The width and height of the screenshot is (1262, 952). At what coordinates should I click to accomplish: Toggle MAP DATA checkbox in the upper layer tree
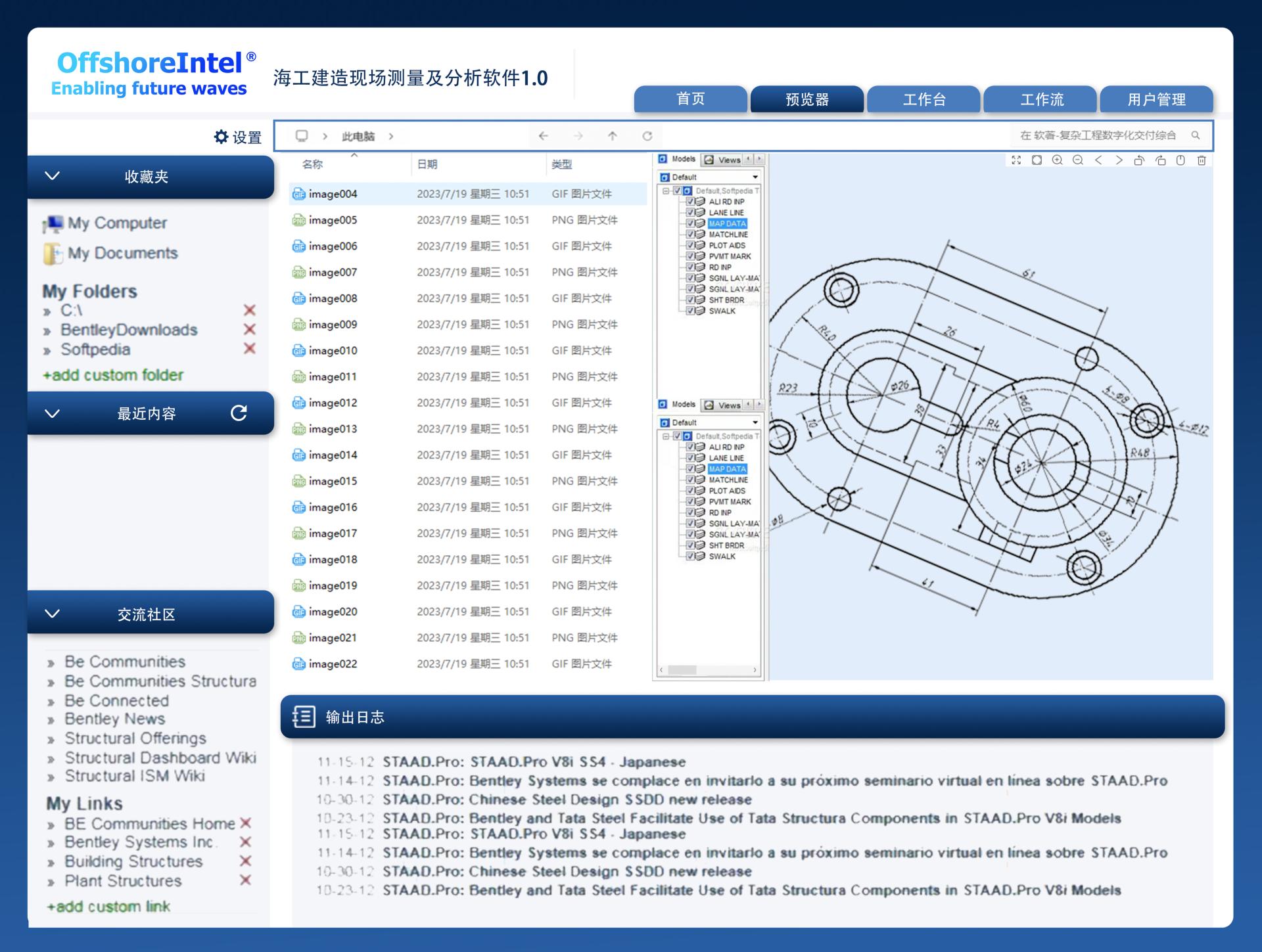coord(691,223)
